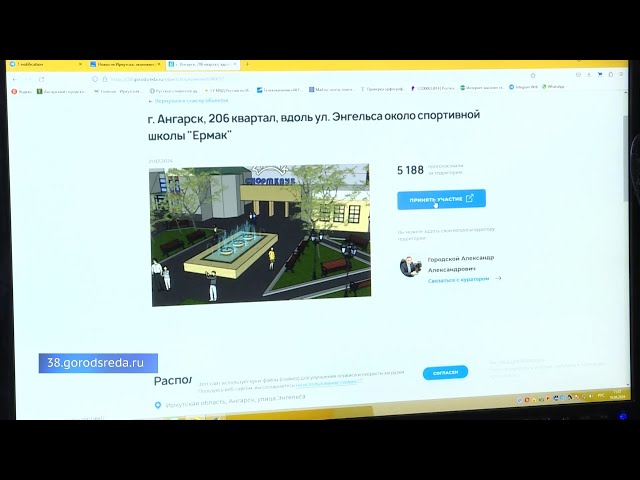Viewport: 640px width, 480px height.
Task: Click the taskbar clock and date
Action: tap(617, 394)
